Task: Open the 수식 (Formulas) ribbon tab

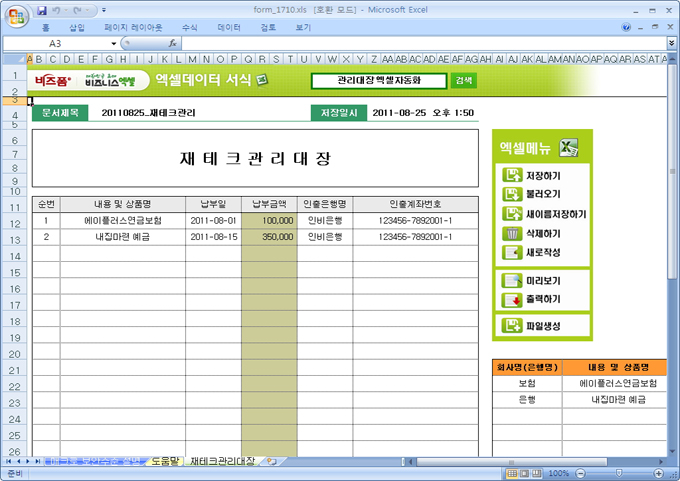Action: [x=189, y=28]
